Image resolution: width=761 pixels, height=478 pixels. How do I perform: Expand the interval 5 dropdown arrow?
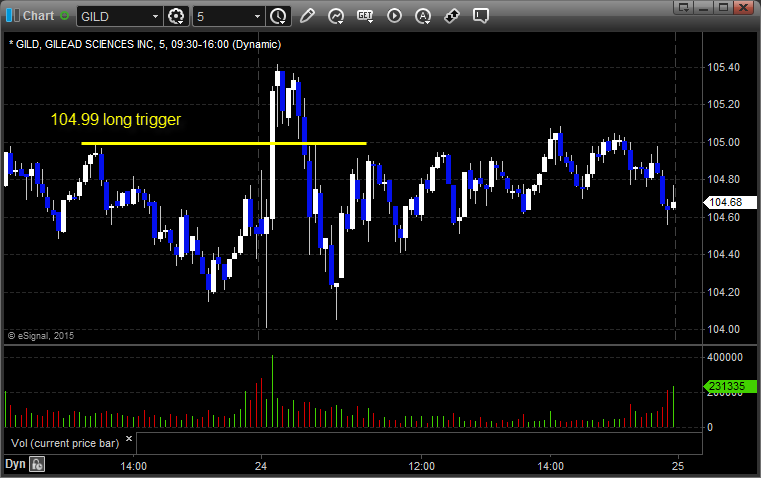pyautogui.click(x=258, y=16)
